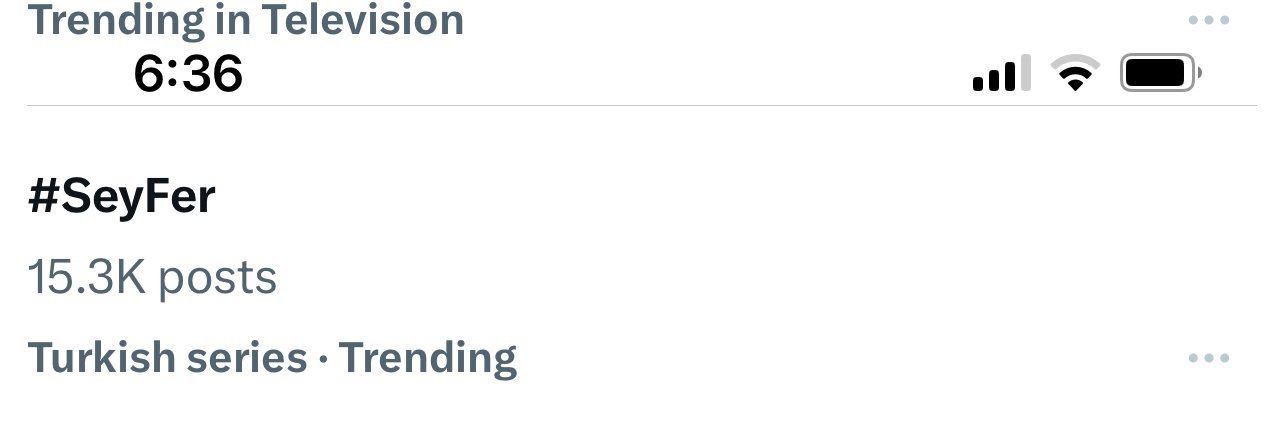Click the 15.3K post count number
This screenshot has height=442, width=1284.
[x=88, y=277]
